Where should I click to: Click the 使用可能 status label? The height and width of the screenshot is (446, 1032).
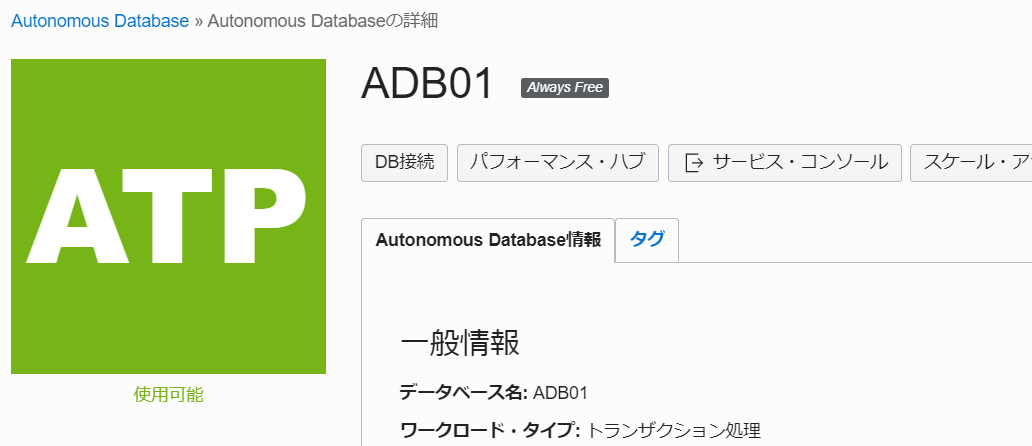(168, 395)
